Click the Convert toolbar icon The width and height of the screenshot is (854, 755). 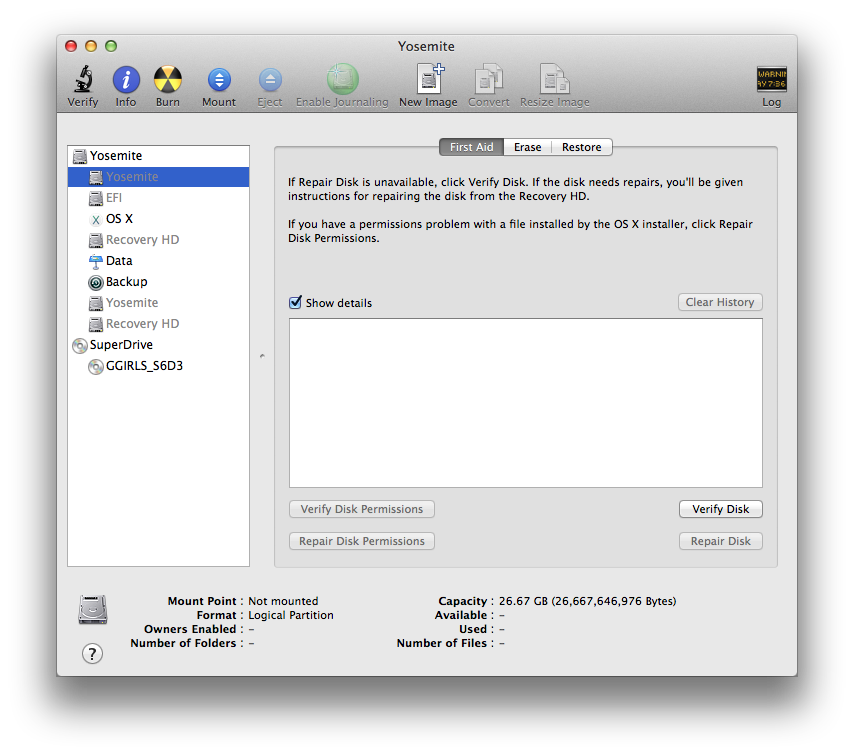[x=489, y=79]
